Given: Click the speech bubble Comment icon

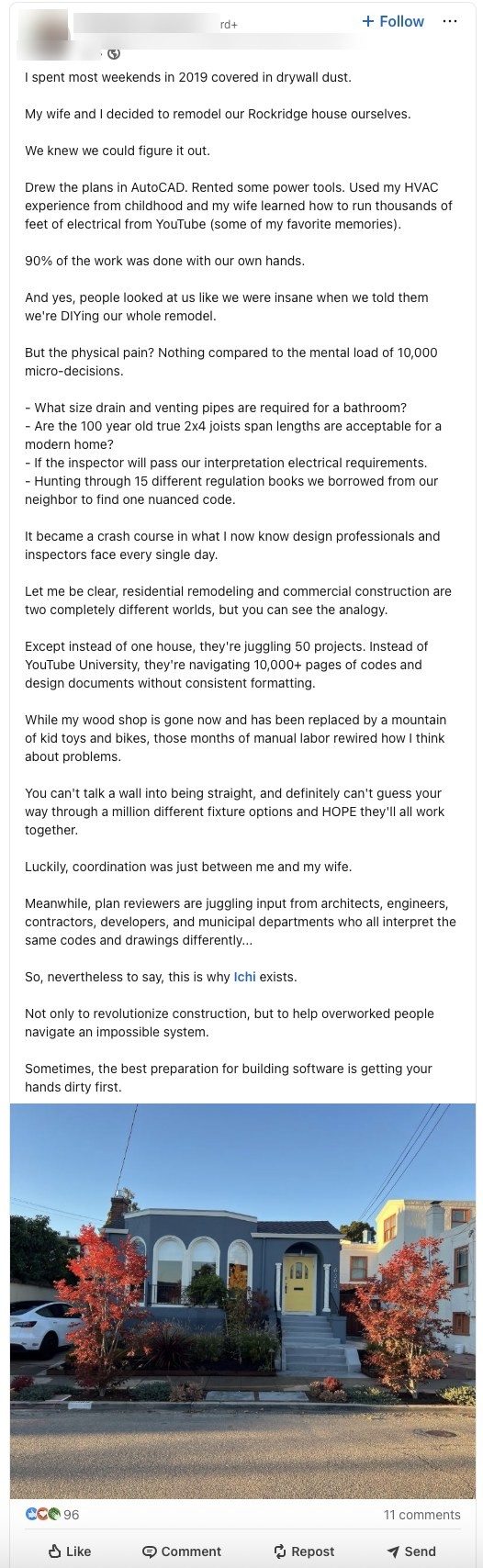Looking at the screenshot, I should [149, 1551].
